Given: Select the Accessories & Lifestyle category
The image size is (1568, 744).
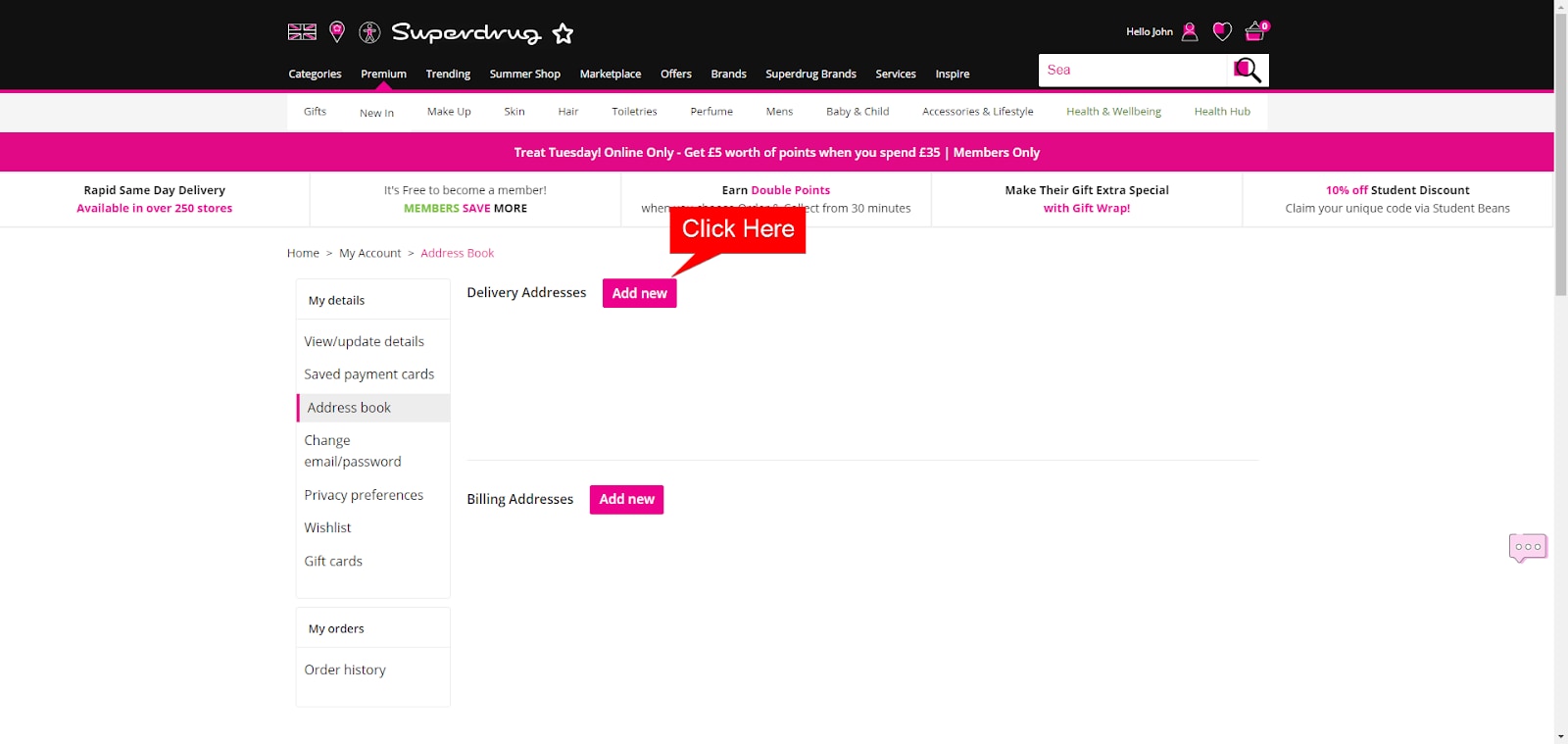Looking at the screenshot, I should (x=978, y=112).
